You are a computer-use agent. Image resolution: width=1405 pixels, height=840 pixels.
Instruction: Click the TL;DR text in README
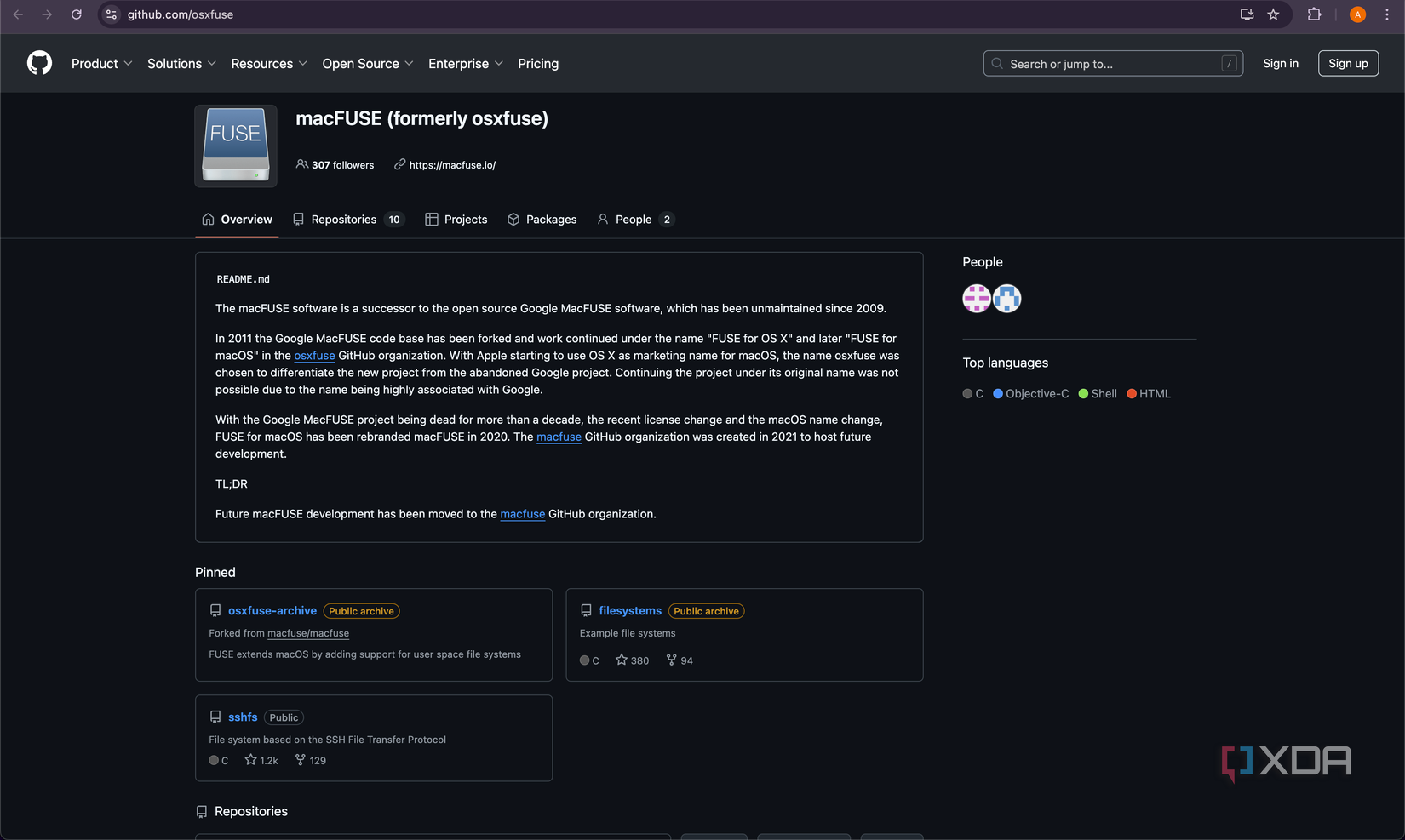[x=232, y=484]
